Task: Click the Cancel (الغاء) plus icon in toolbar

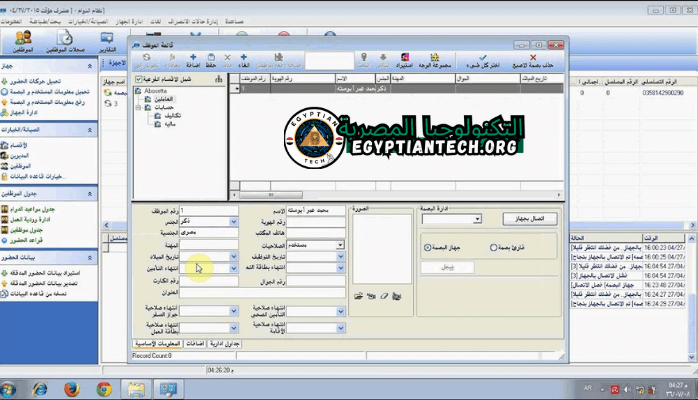Action: (243, 57)
